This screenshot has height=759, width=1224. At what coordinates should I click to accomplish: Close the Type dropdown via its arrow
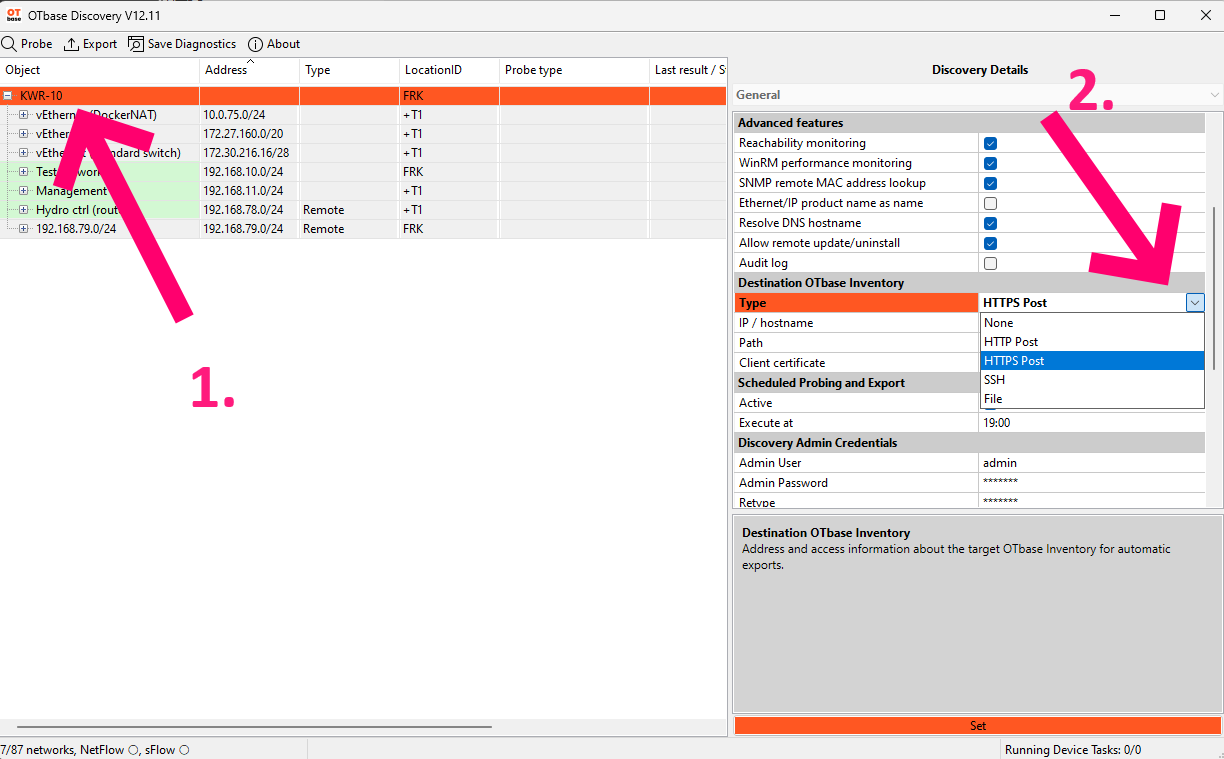pos(1195,302)
